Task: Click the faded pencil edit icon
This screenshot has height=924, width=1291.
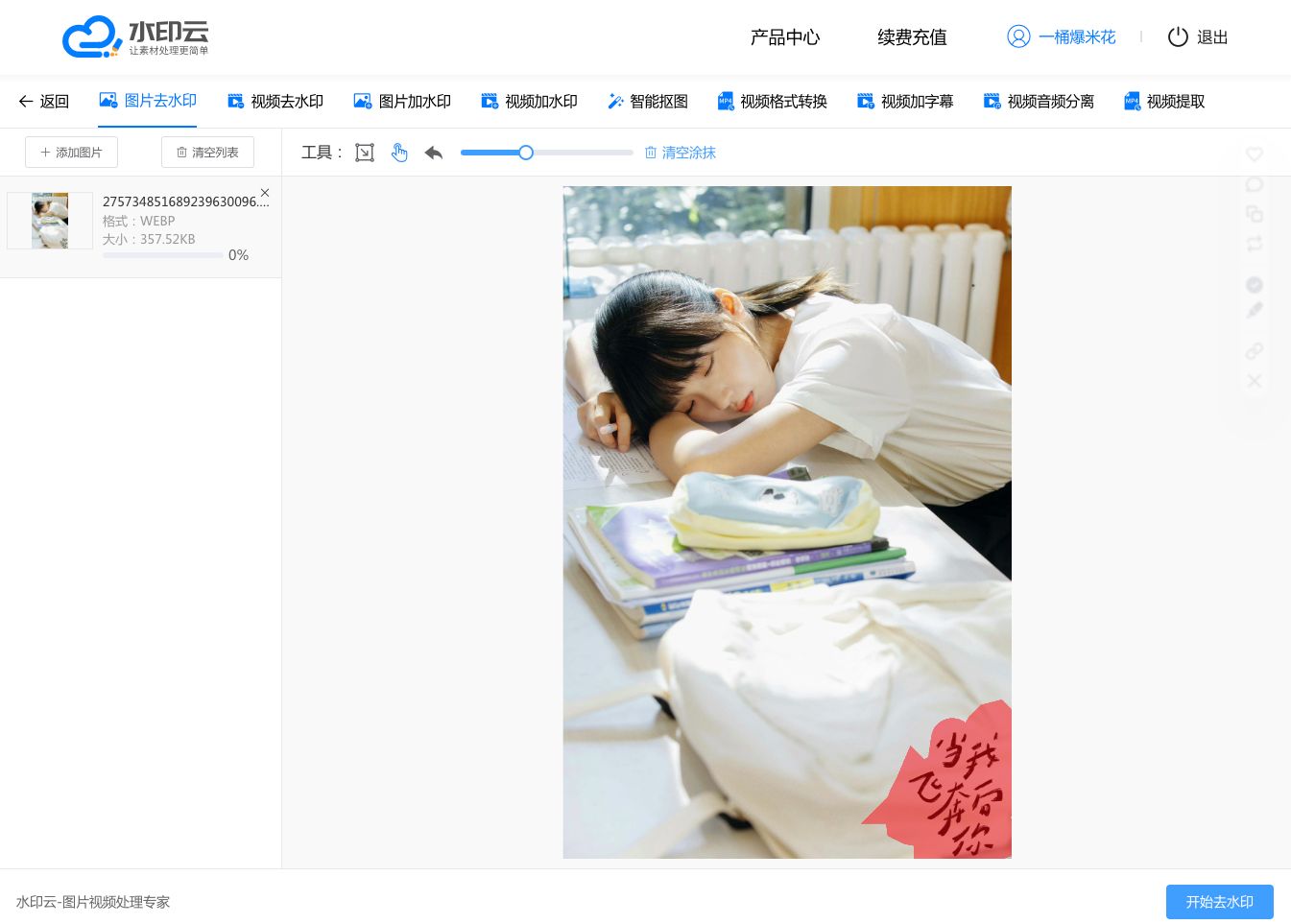Action: 1255,311
